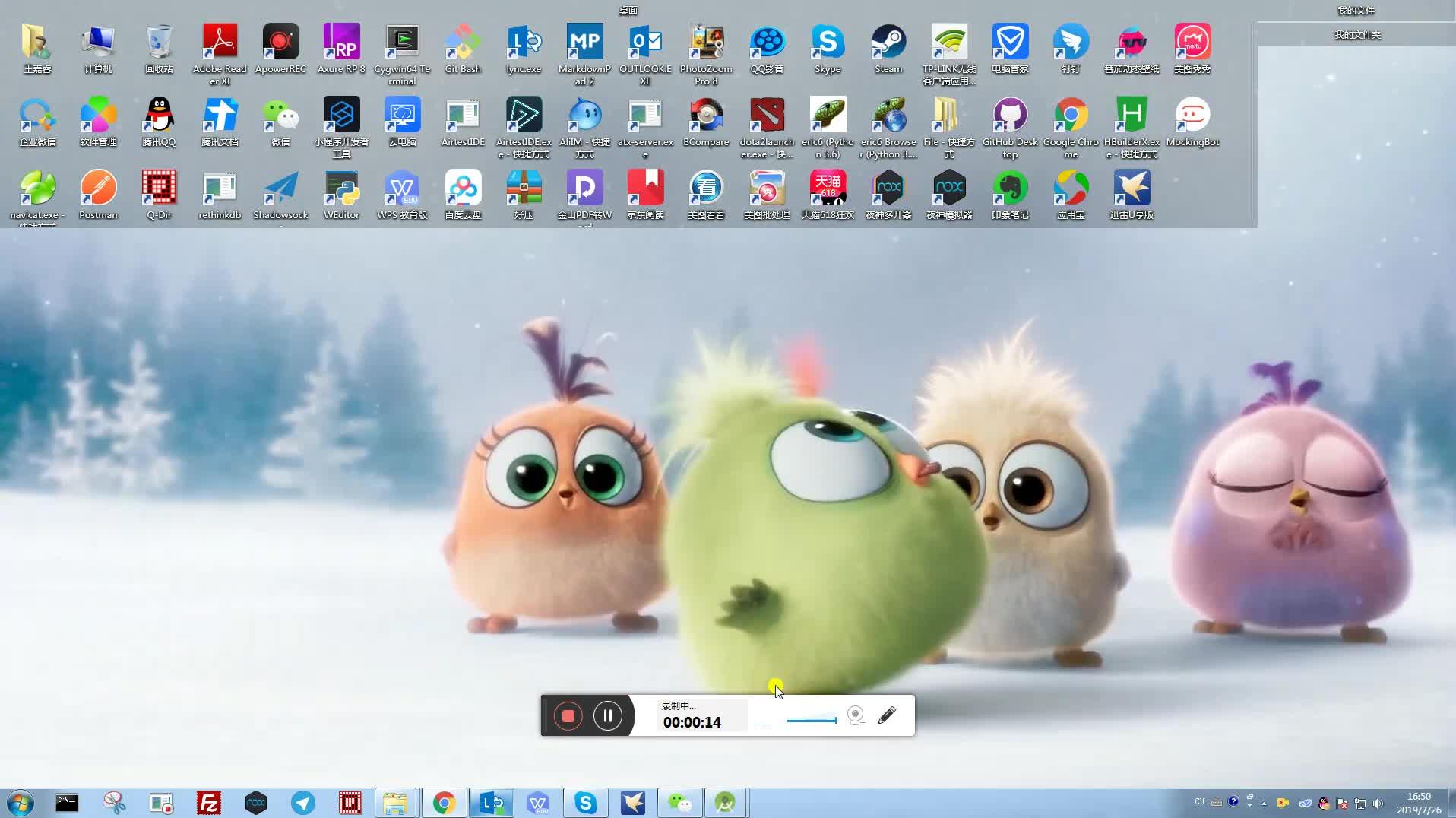
Task: Select the HBuilderX.exe shortcut icon
Action: [1132, 127]
